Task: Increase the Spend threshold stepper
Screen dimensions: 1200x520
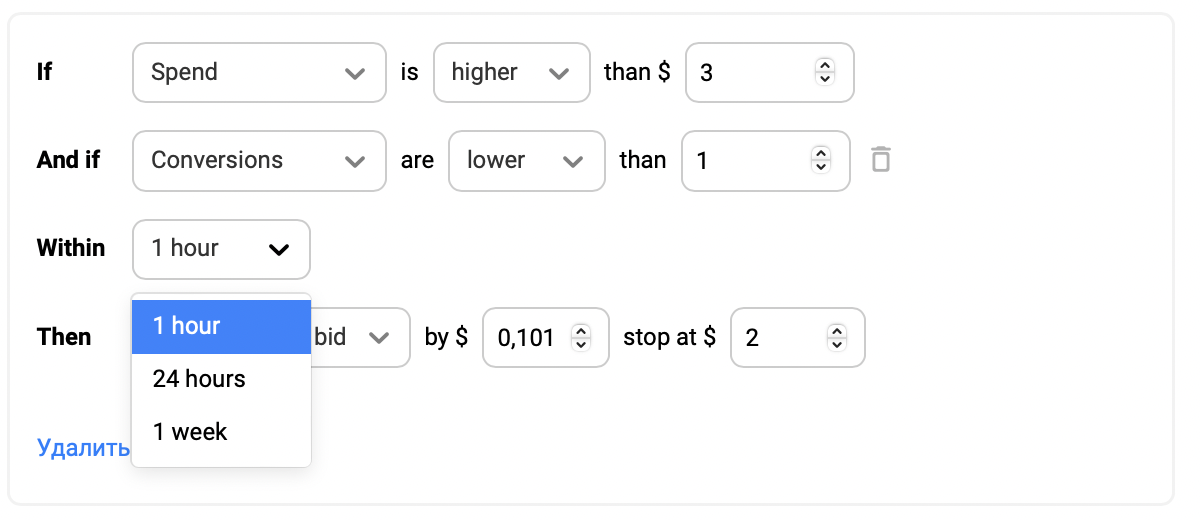Action: coord(824,65)
